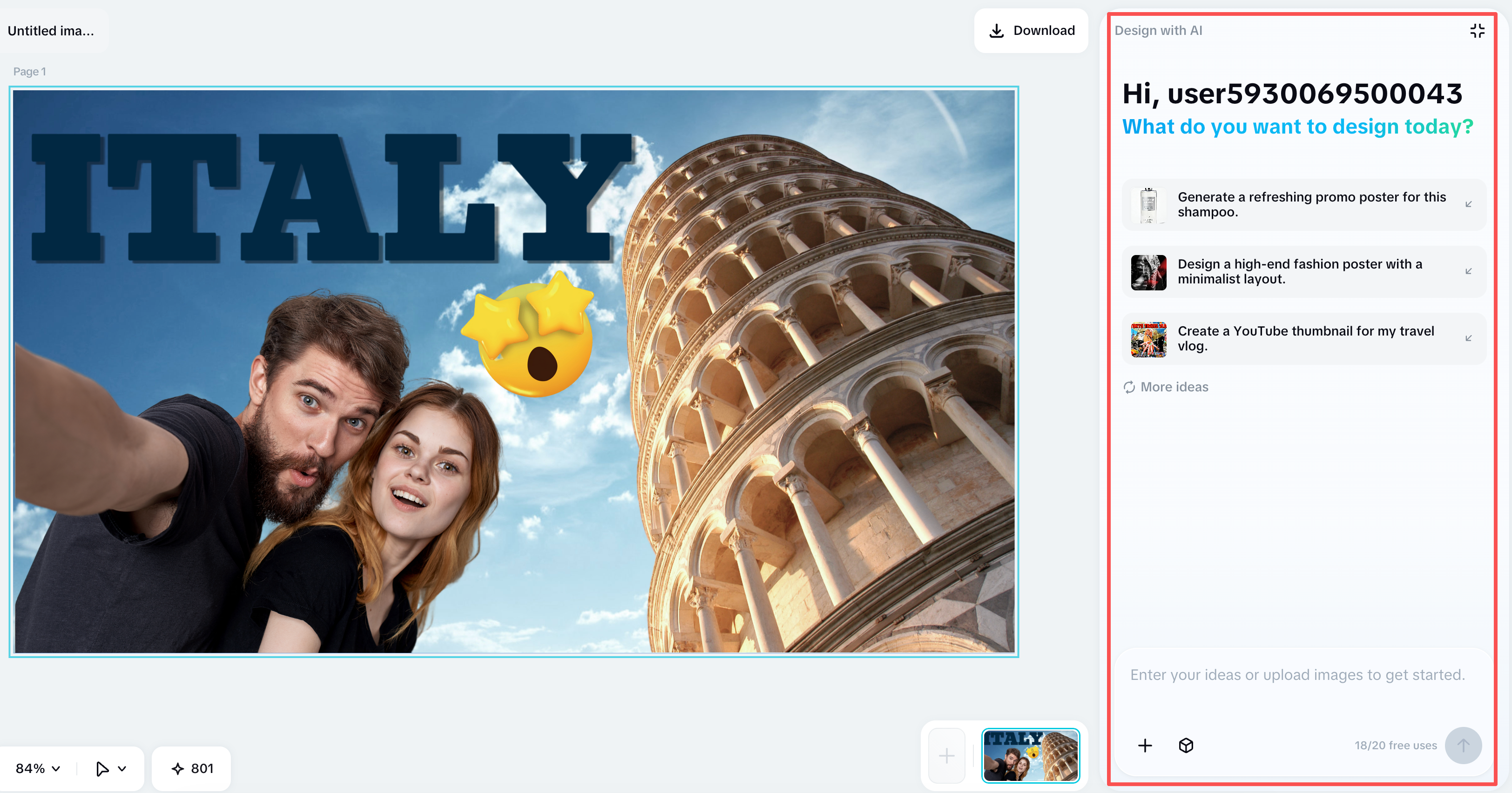Screen dimensions: 1512x793
Task: Click the refresh icon next to More ideas
Action: [1130, 387]
